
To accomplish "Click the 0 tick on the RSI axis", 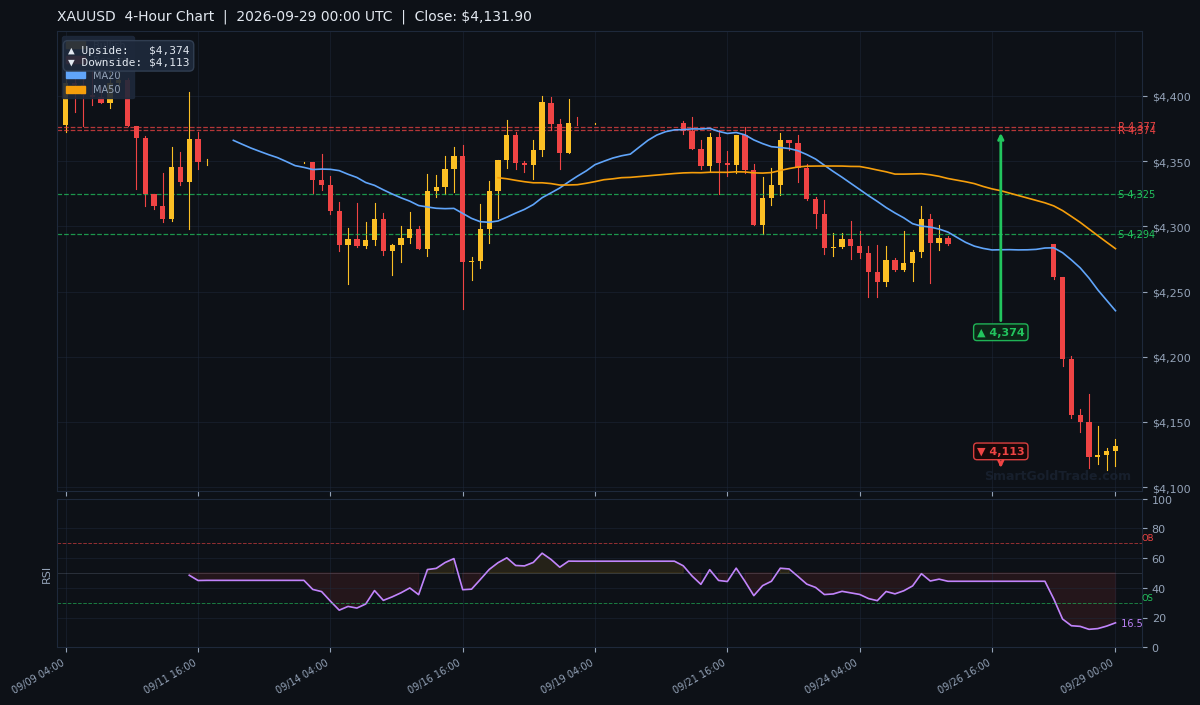I will point(1156,648).
